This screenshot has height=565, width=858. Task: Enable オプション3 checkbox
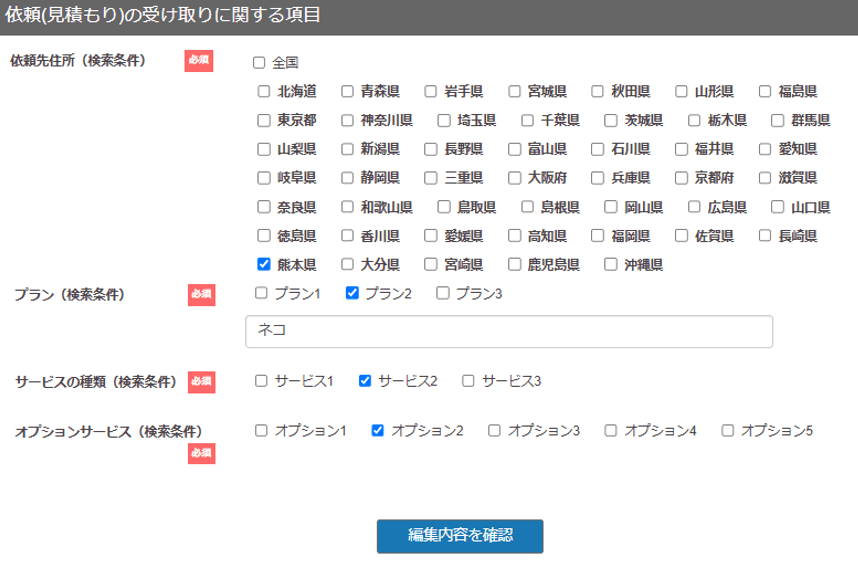coord(494,431)
